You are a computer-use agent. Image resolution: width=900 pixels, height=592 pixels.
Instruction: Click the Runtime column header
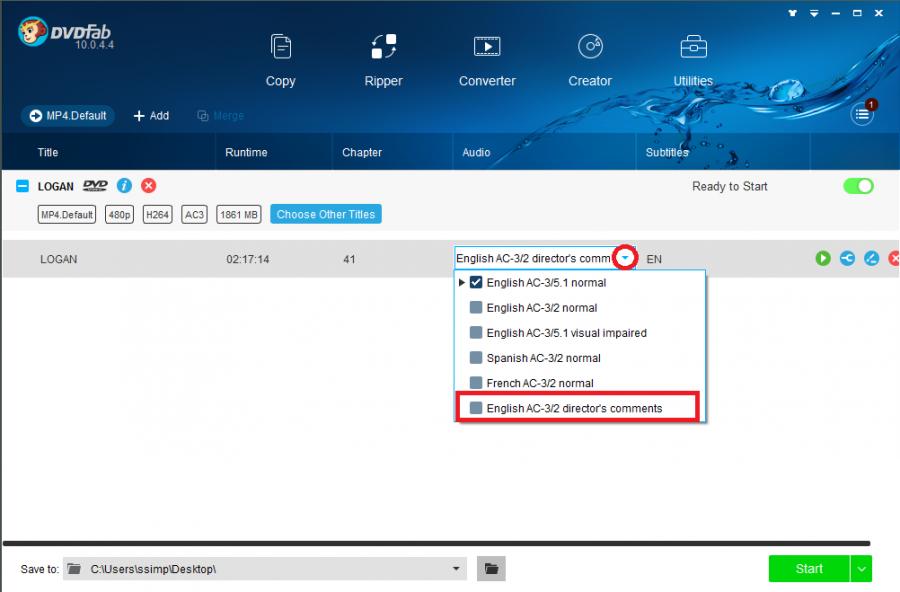[x=246, y=152]
